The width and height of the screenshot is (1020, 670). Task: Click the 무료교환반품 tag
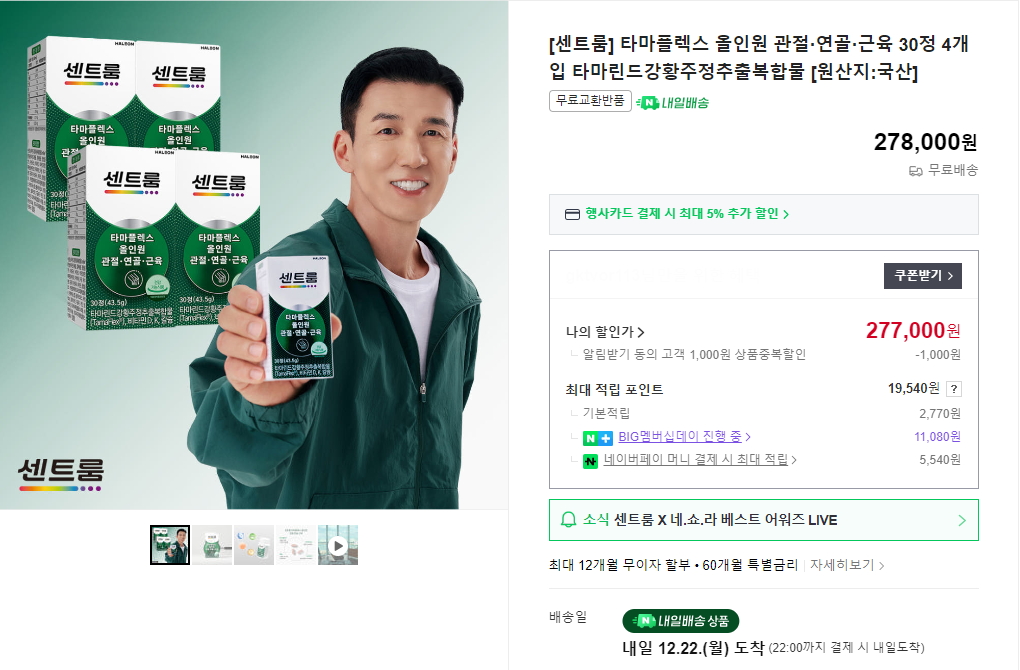(x=590, y=101)
